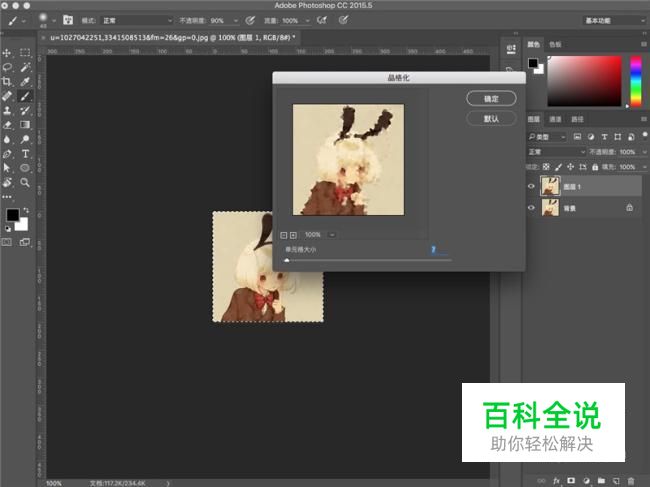Toggle airbrush build-up mode

(x=322, y=20)
